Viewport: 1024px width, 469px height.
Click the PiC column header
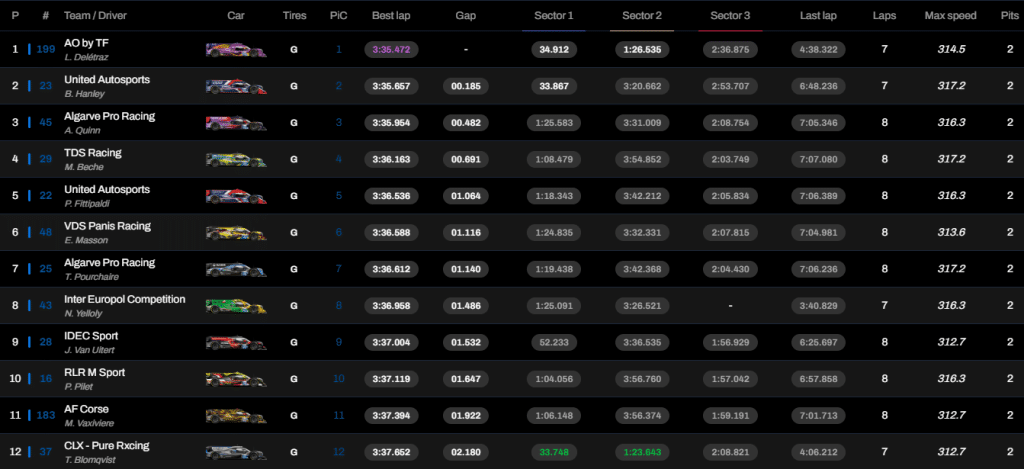tap(338, 16)
